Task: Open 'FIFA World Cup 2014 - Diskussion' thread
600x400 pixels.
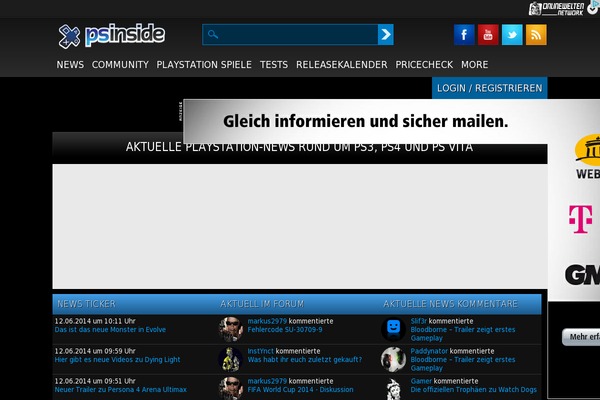Action: pyautogui.click(x=300, y=389)
